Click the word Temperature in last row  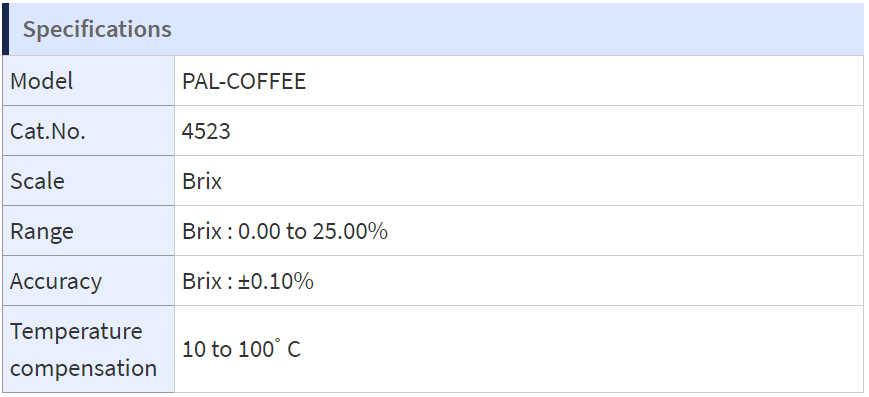[76, 331]
